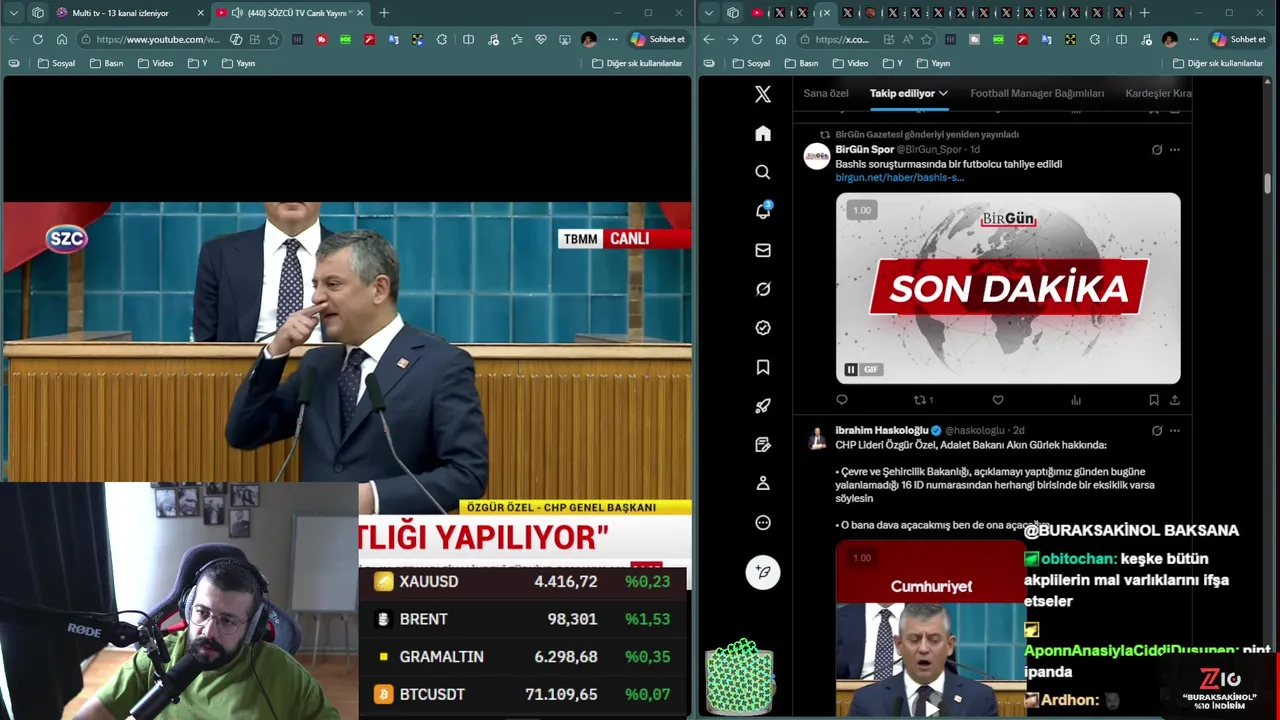1280x720 pixels.
Task: Expand Diğer sık kullanılanlar in the X window
Action: coord(1217,63)
